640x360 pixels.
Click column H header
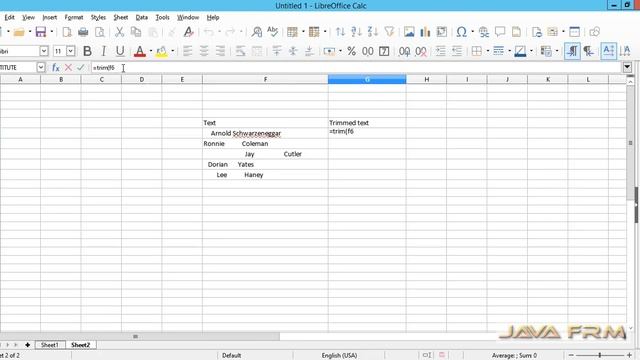pos(427,79)
